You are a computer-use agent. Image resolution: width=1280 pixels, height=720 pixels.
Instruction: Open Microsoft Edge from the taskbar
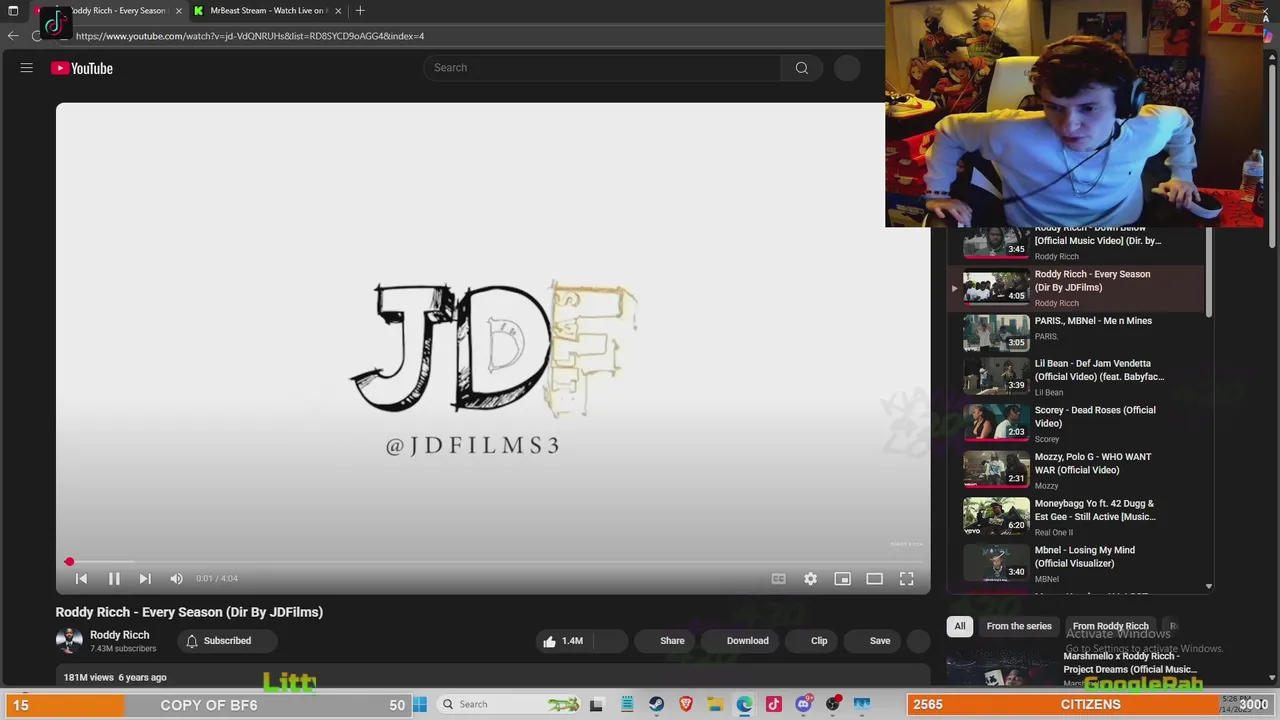pos(744,704)
